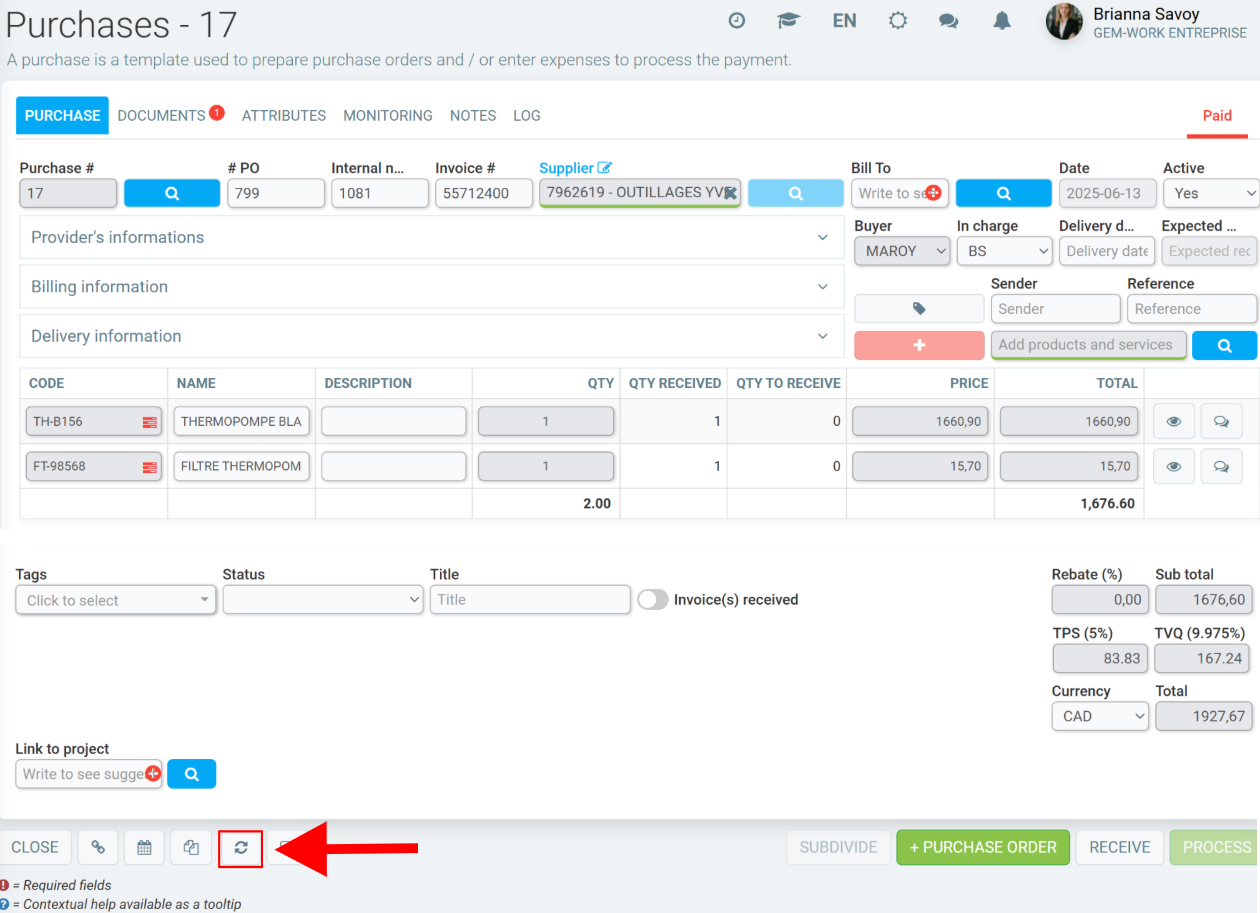Click the Invoice # input field
The width and height of the screenshot is (1260, 913).
point(484,193)
